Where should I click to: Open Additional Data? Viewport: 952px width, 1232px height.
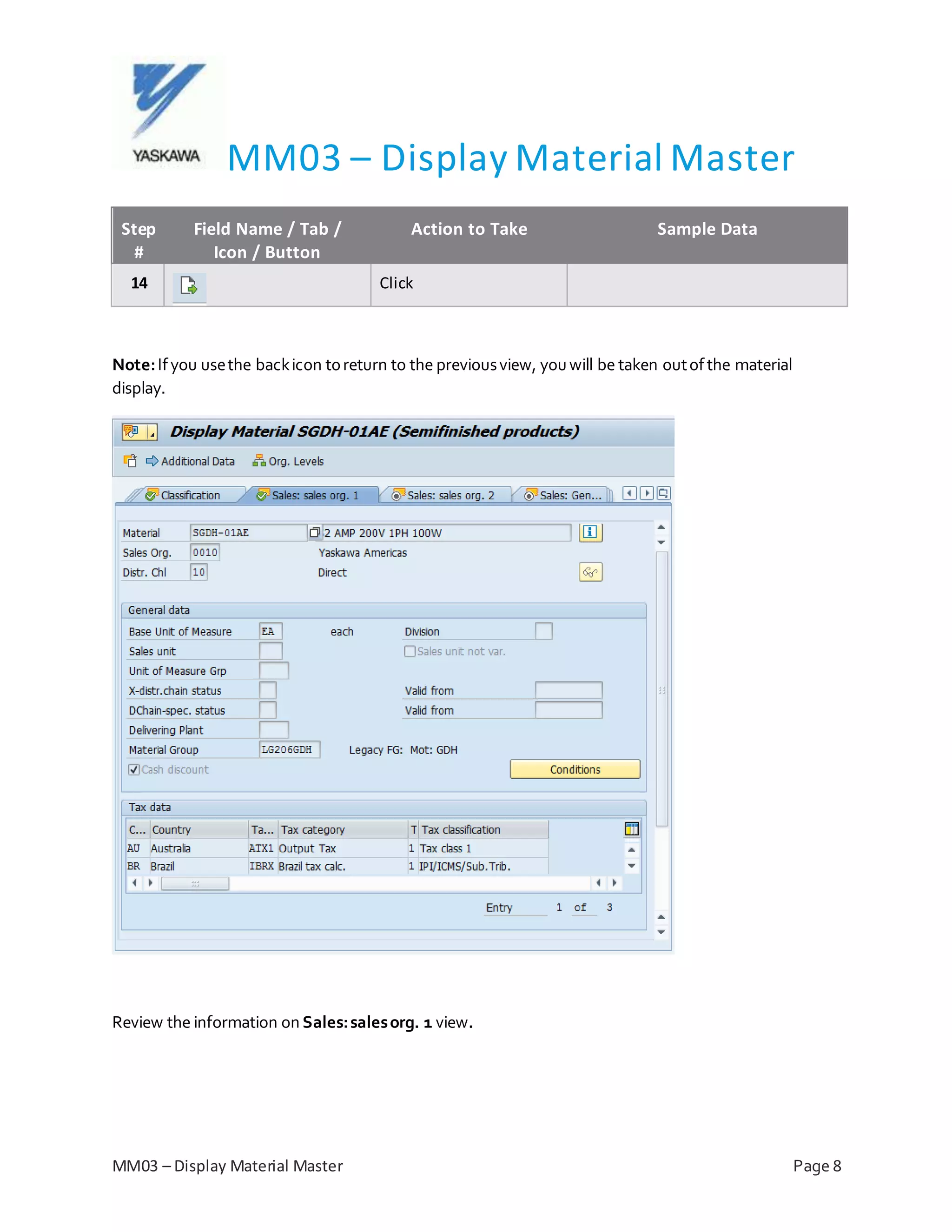point(190,462)
